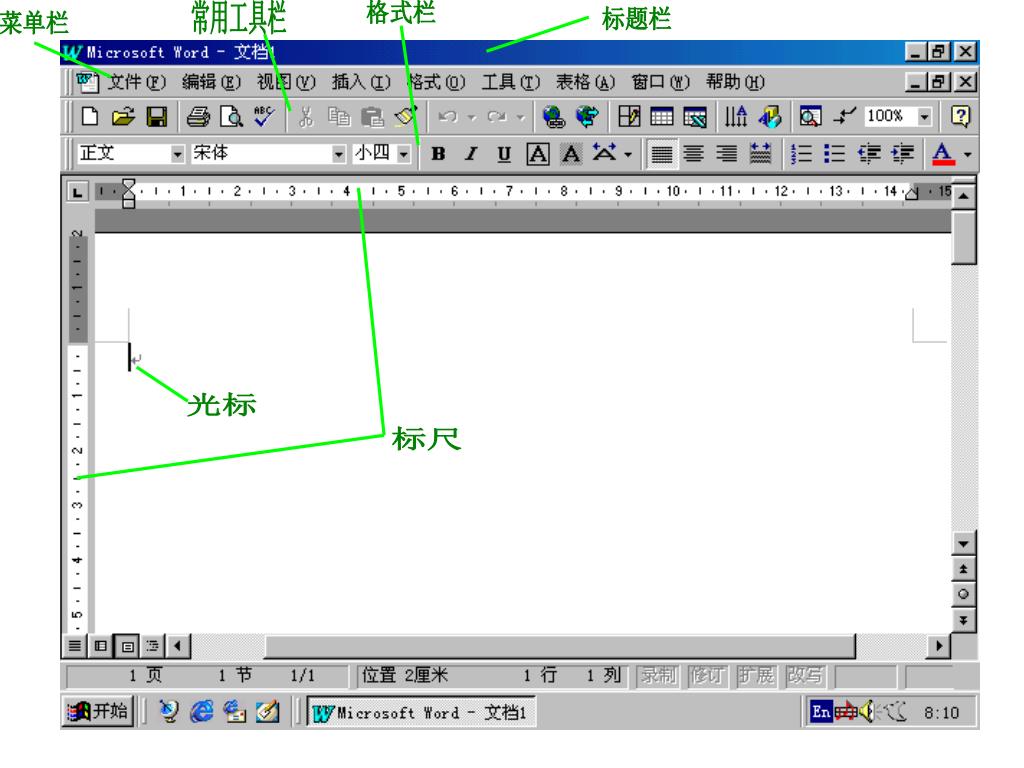Apply character border A icon

point(538,154)
